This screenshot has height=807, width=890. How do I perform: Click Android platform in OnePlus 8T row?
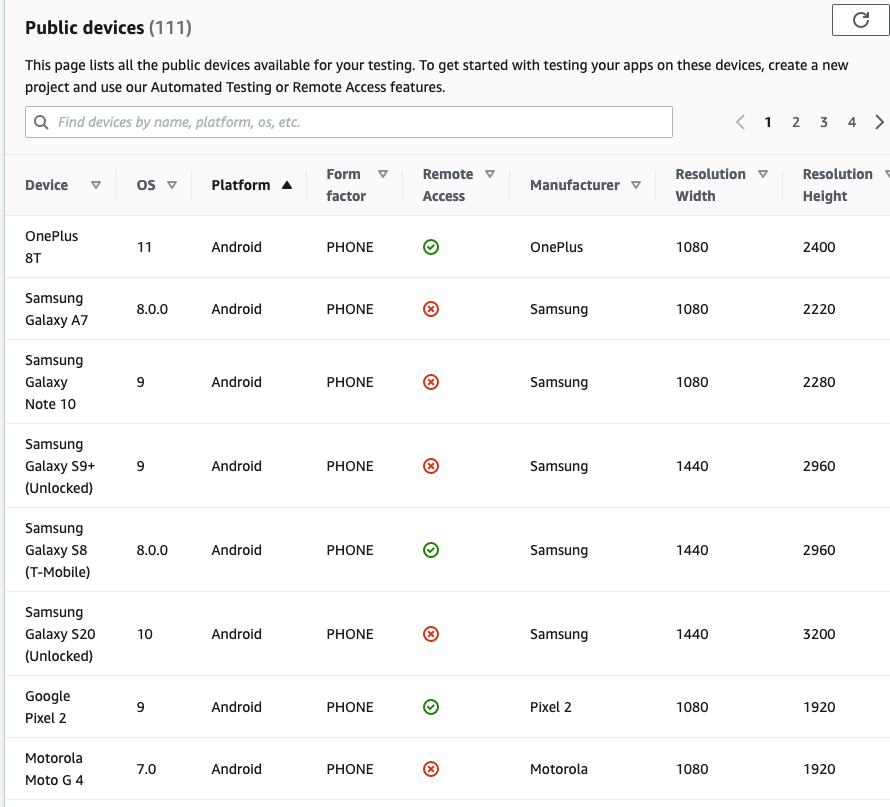(x=236, y=247)
